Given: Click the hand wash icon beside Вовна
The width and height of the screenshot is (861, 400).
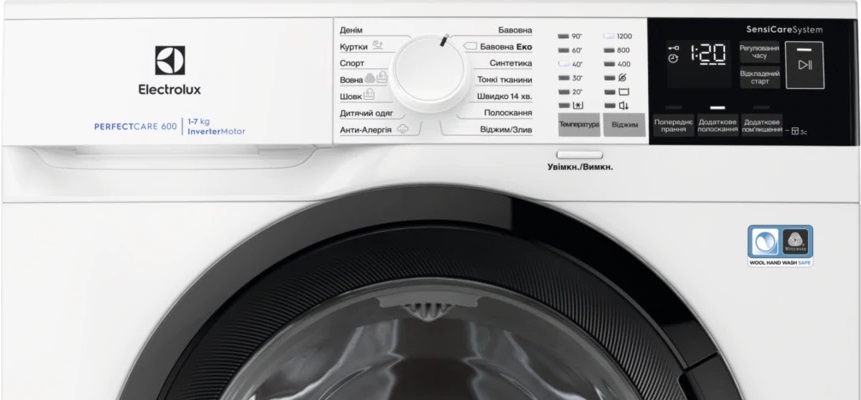Looking at the screenshot, I should (x=382, y=77).
